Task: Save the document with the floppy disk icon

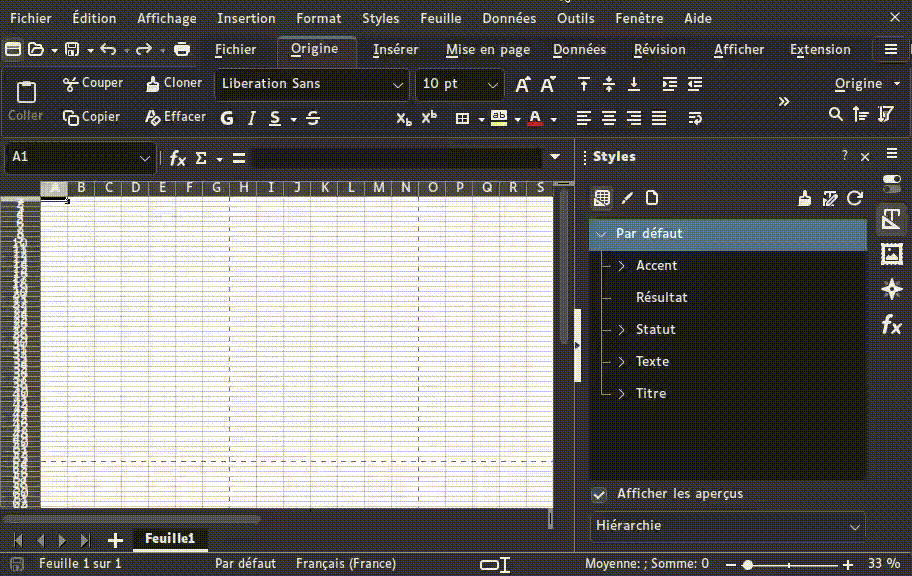Action: point(72,49)
